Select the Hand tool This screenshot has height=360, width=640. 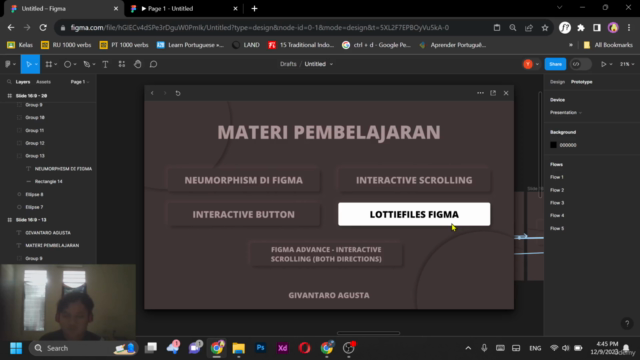pos(138,64)
